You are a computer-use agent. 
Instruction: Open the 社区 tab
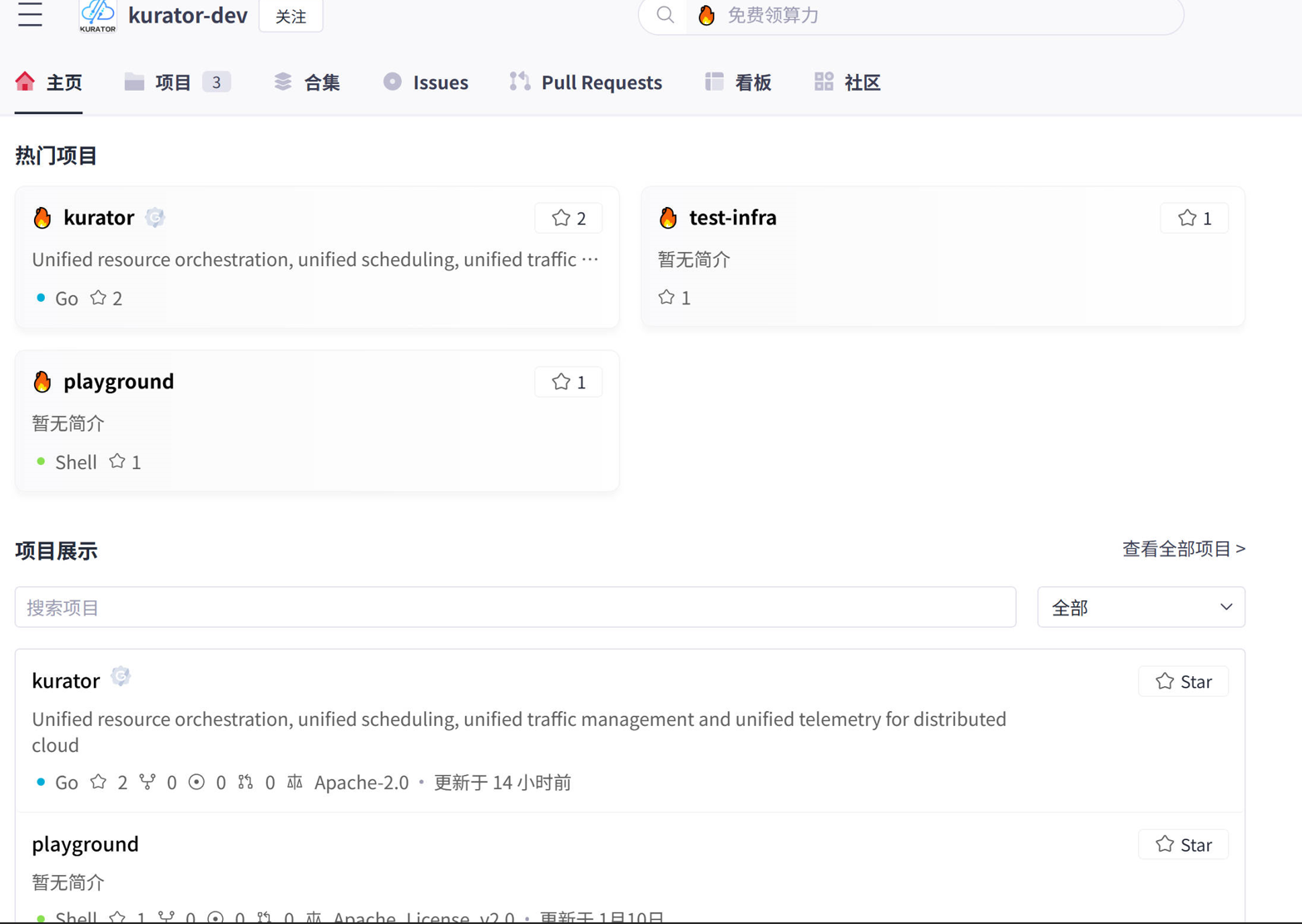coord(847,82)
